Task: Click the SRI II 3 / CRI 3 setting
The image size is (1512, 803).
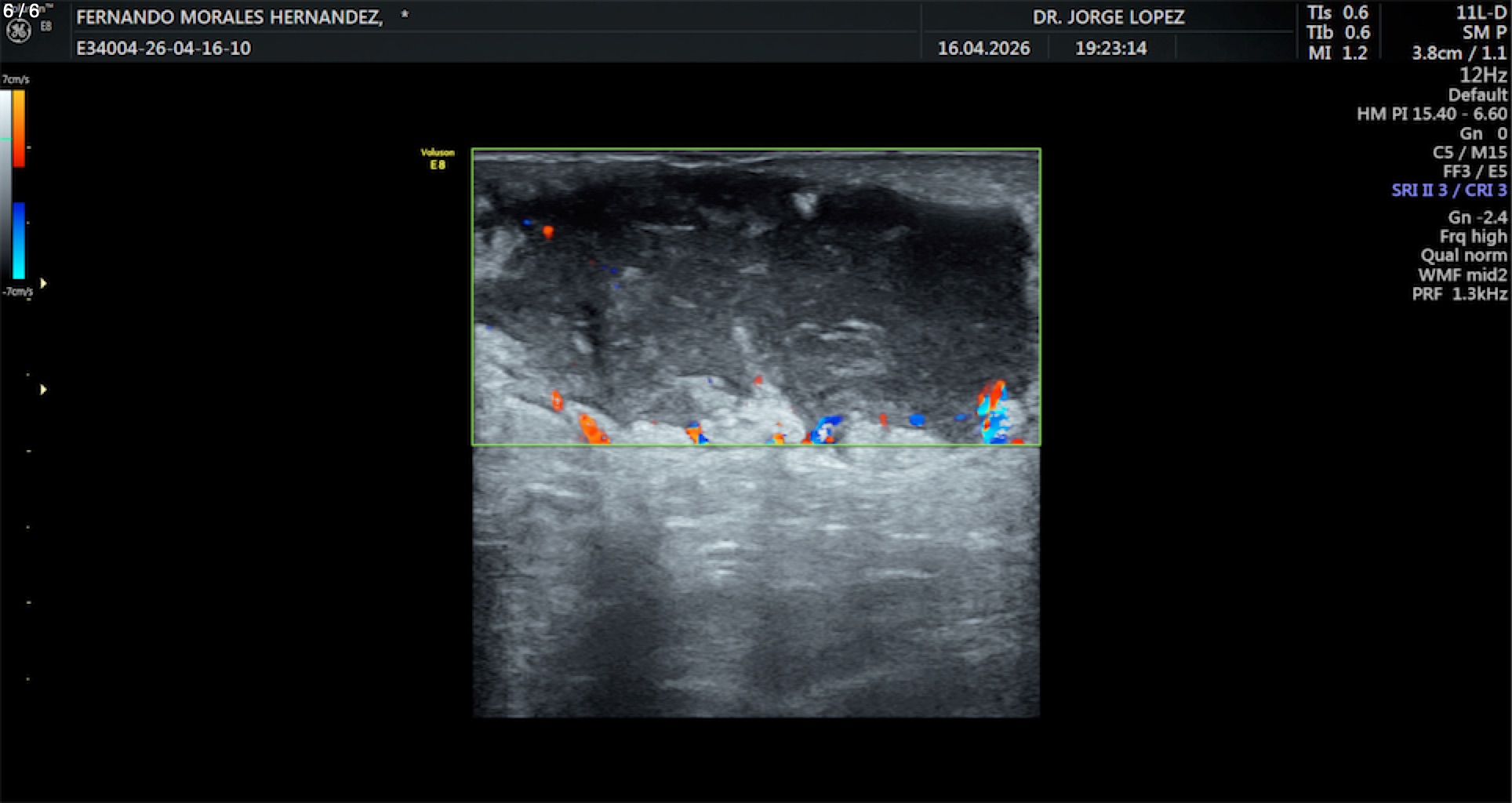Action: point(1448,191)
